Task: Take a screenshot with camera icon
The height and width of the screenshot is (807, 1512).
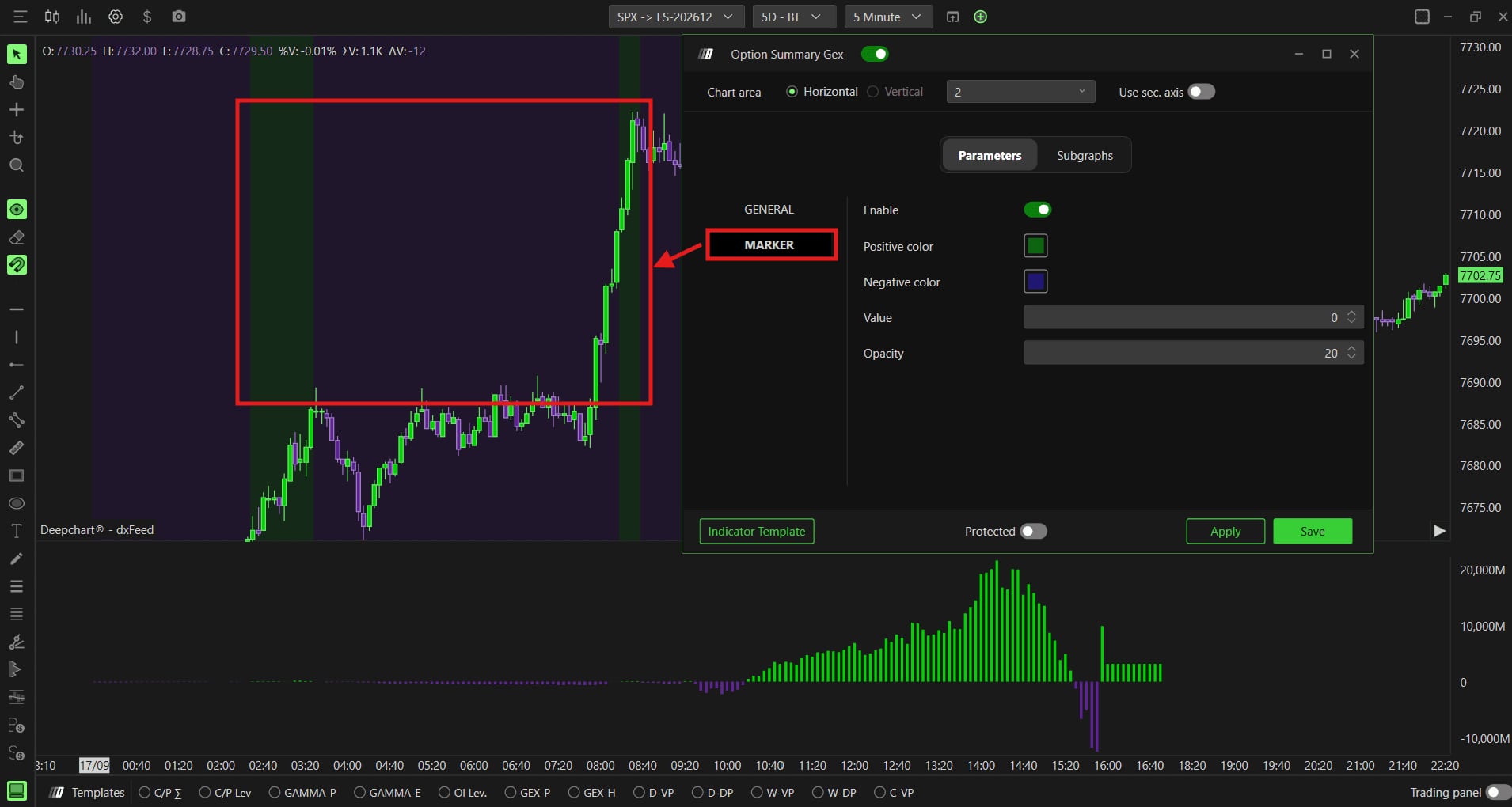Action: tap(179, 17)
